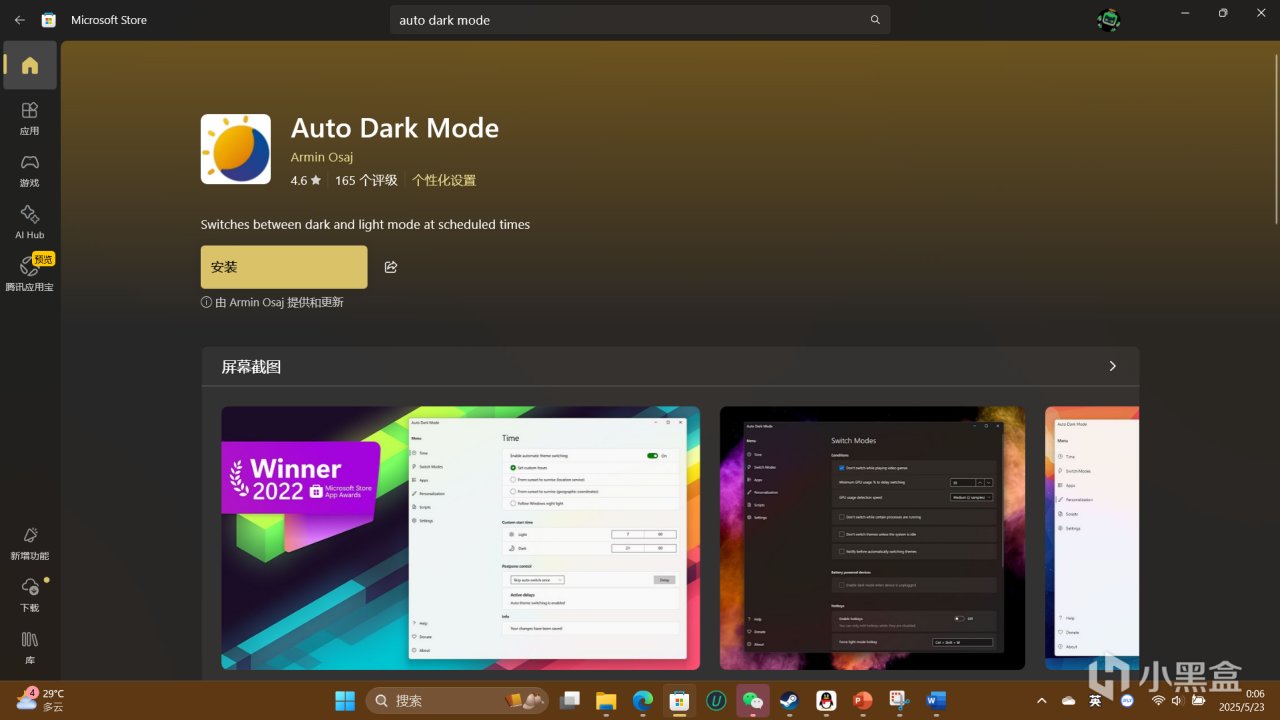Open the dark 'Switch Modes' screenshot thumbnail

(872, 538)
